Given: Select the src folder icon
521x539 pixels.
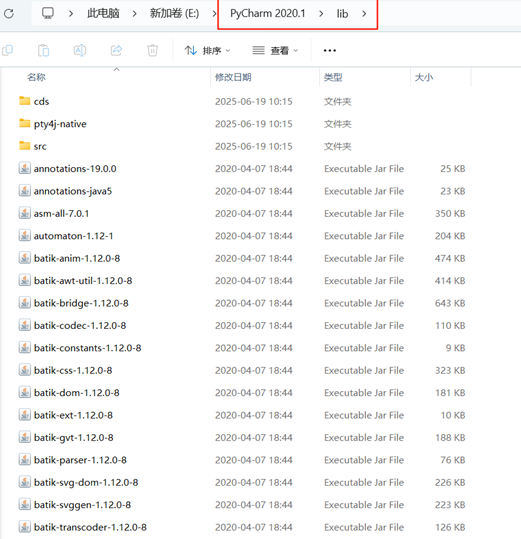Looking at the screenshot, I should tap(24, 146).
